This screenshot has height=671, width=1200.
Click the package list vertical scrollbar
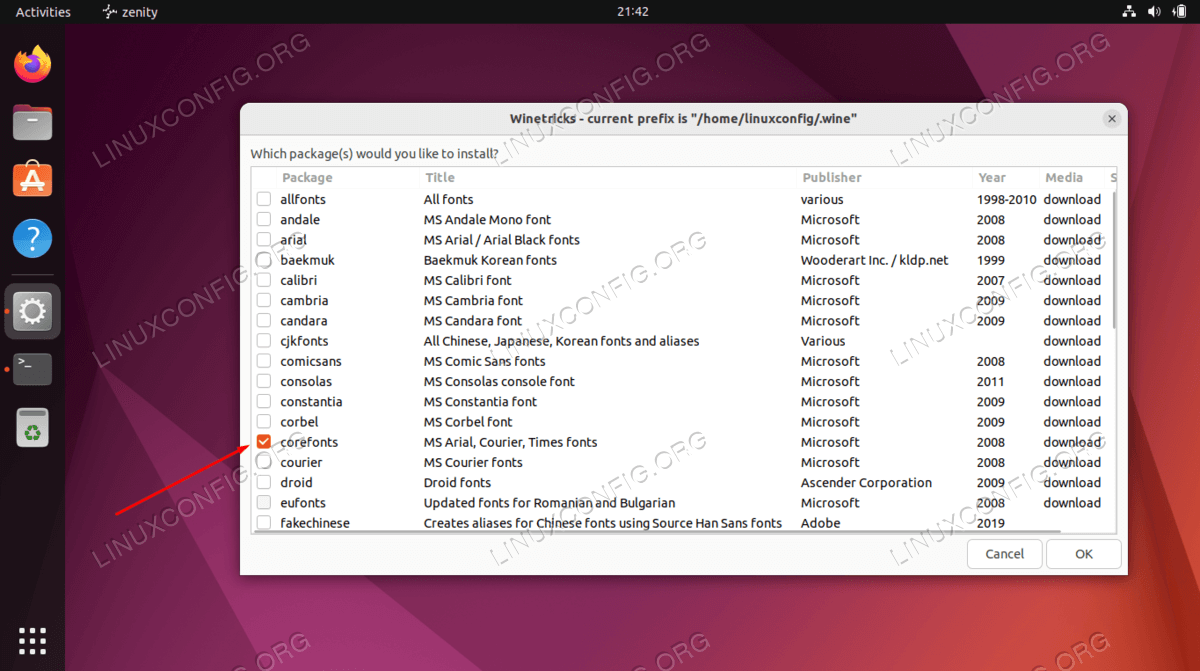point(1114,260)
